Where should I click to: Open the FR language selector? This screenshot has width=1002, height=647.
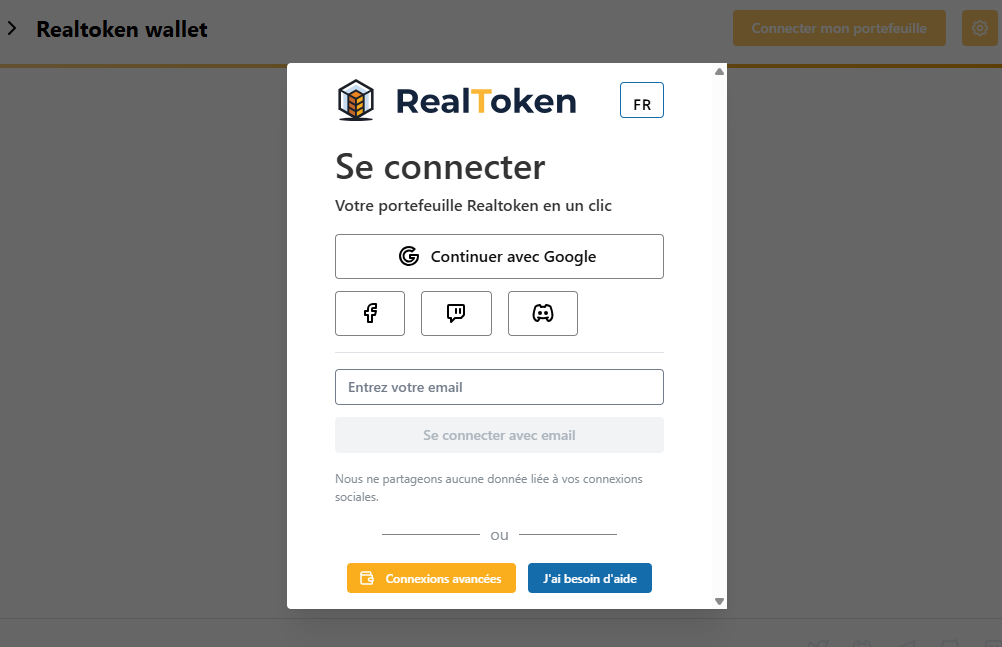(x=641, y=100)
